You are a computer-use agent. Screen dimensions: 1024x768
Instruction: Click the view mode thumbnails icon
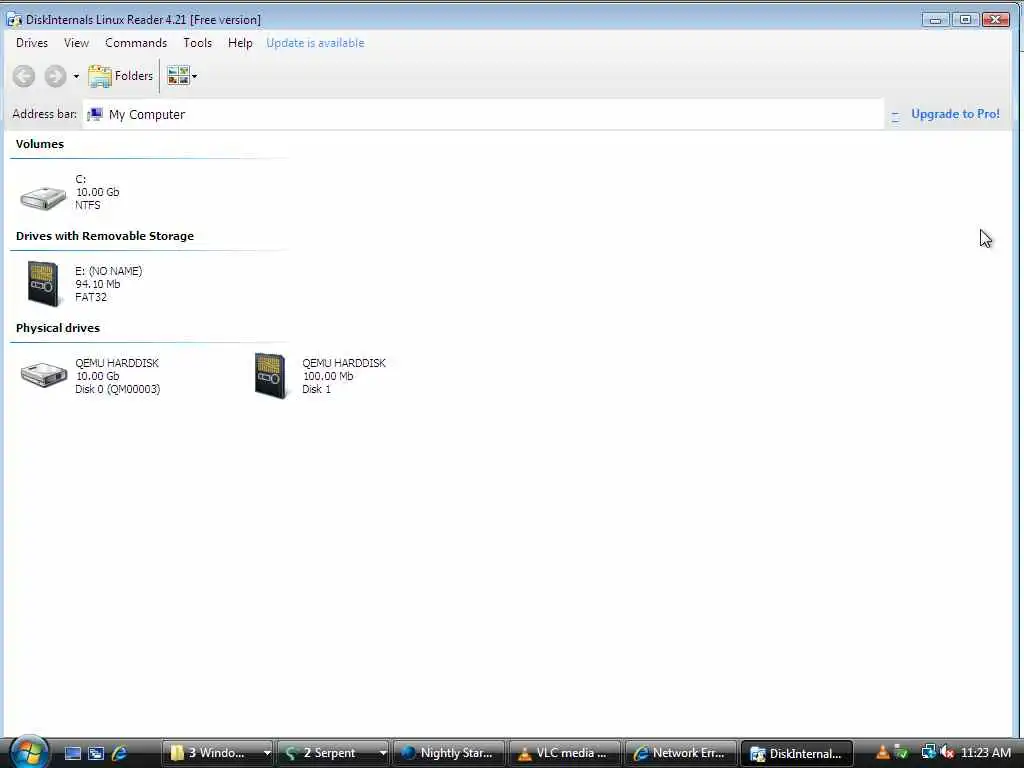pyautogui.click(x=178, y=76)
